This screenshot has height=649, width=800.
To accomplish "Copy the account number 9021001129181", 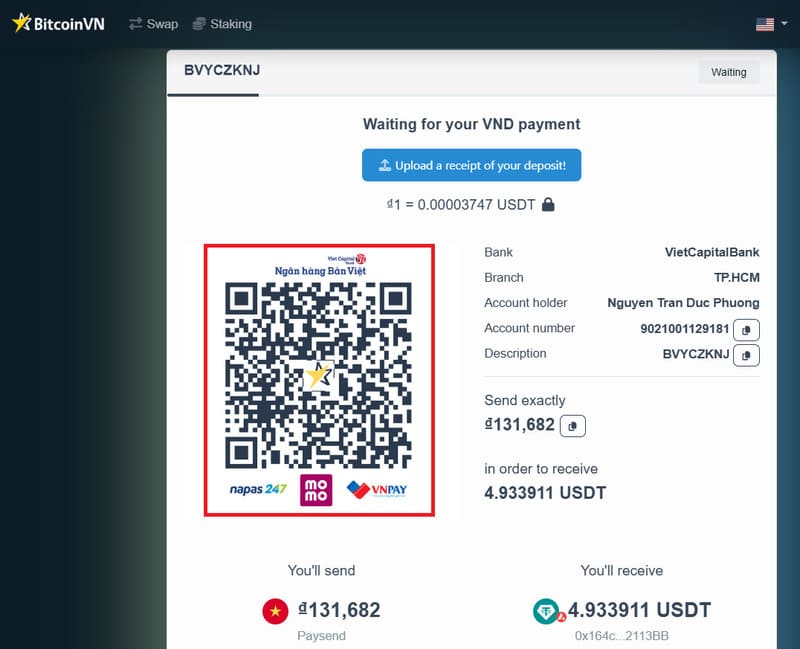I will pos(747,329).
